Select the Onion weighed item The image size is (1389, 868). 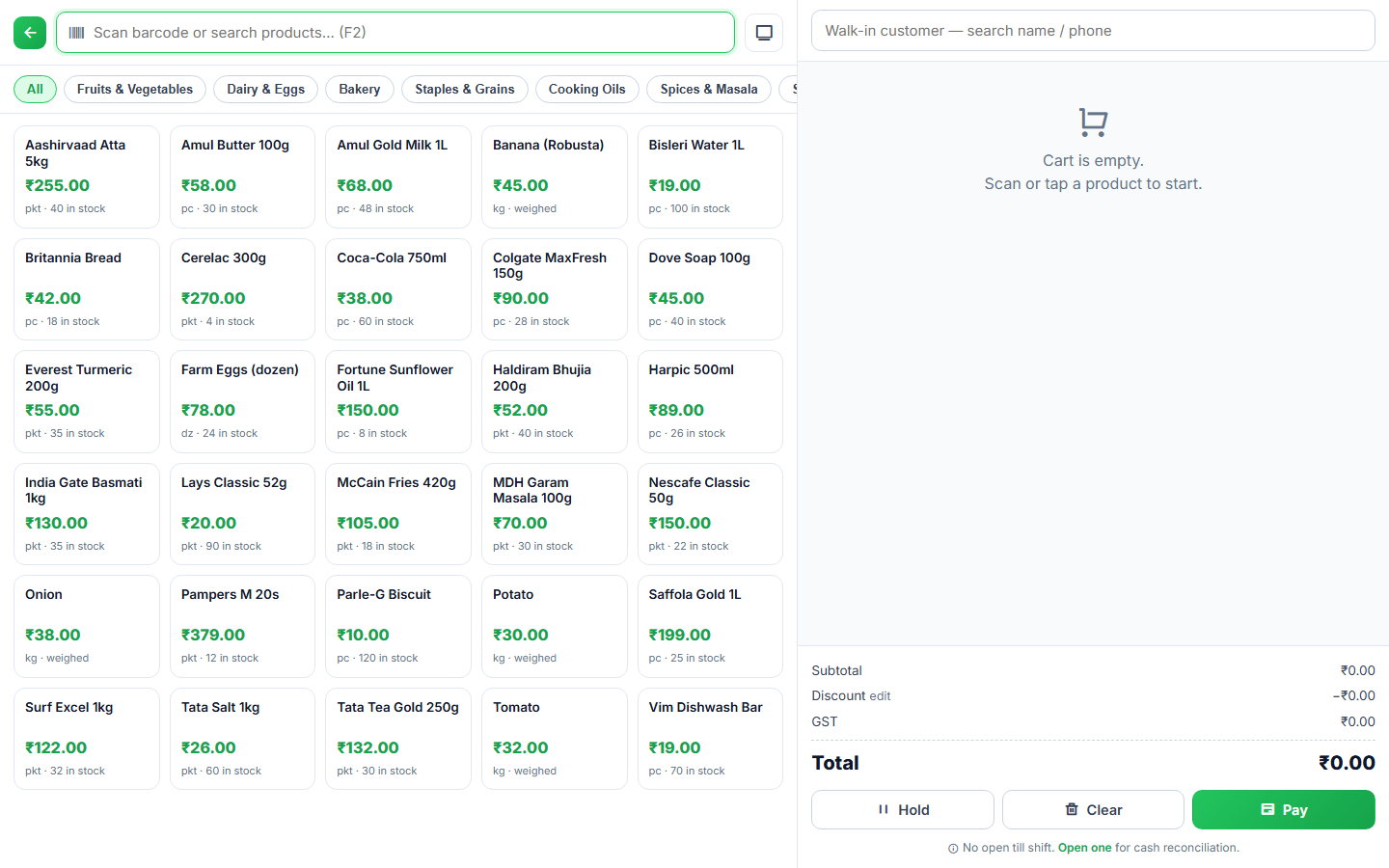tap(87, 626)
